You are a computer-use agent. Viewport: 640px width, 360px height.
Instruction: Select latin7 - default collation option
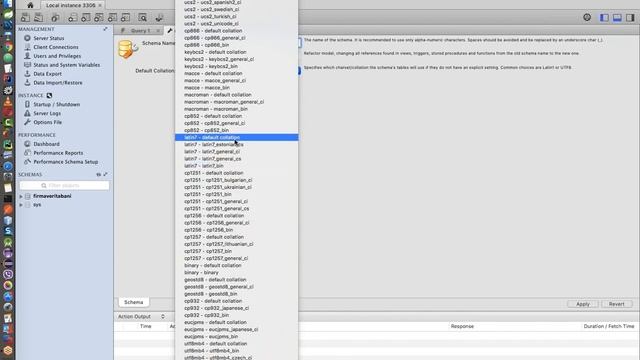(237, 138)
